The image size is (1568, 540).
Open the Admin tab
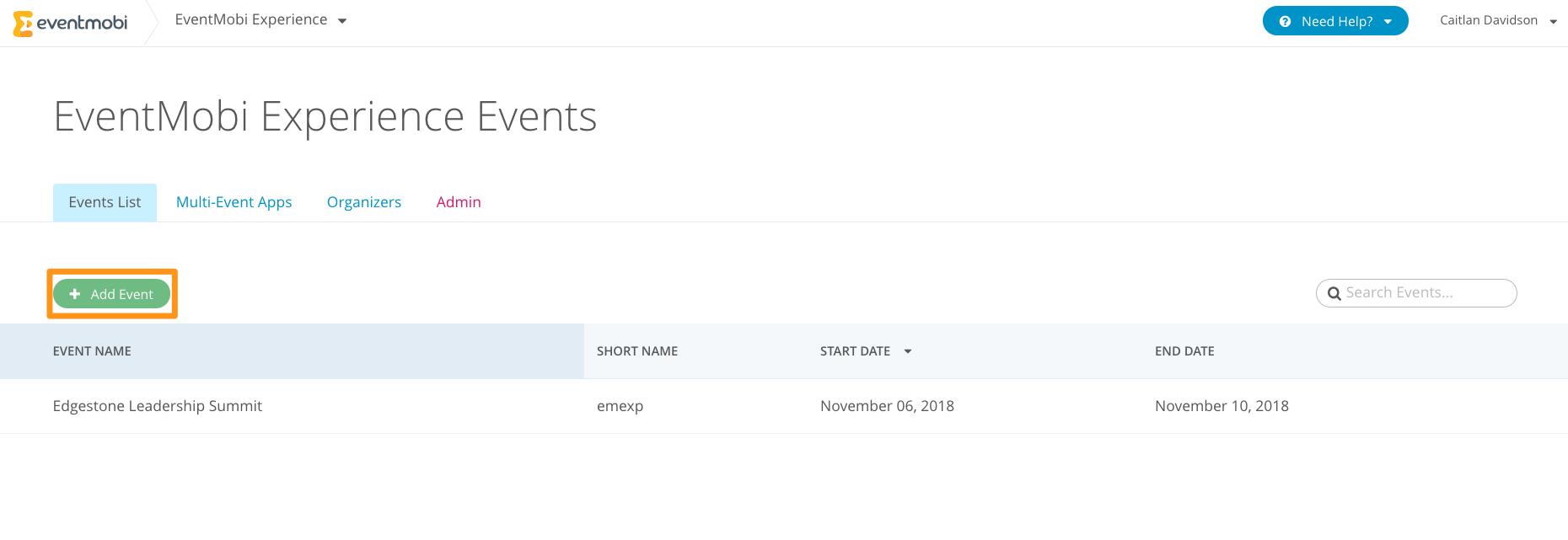pos(459,202)
